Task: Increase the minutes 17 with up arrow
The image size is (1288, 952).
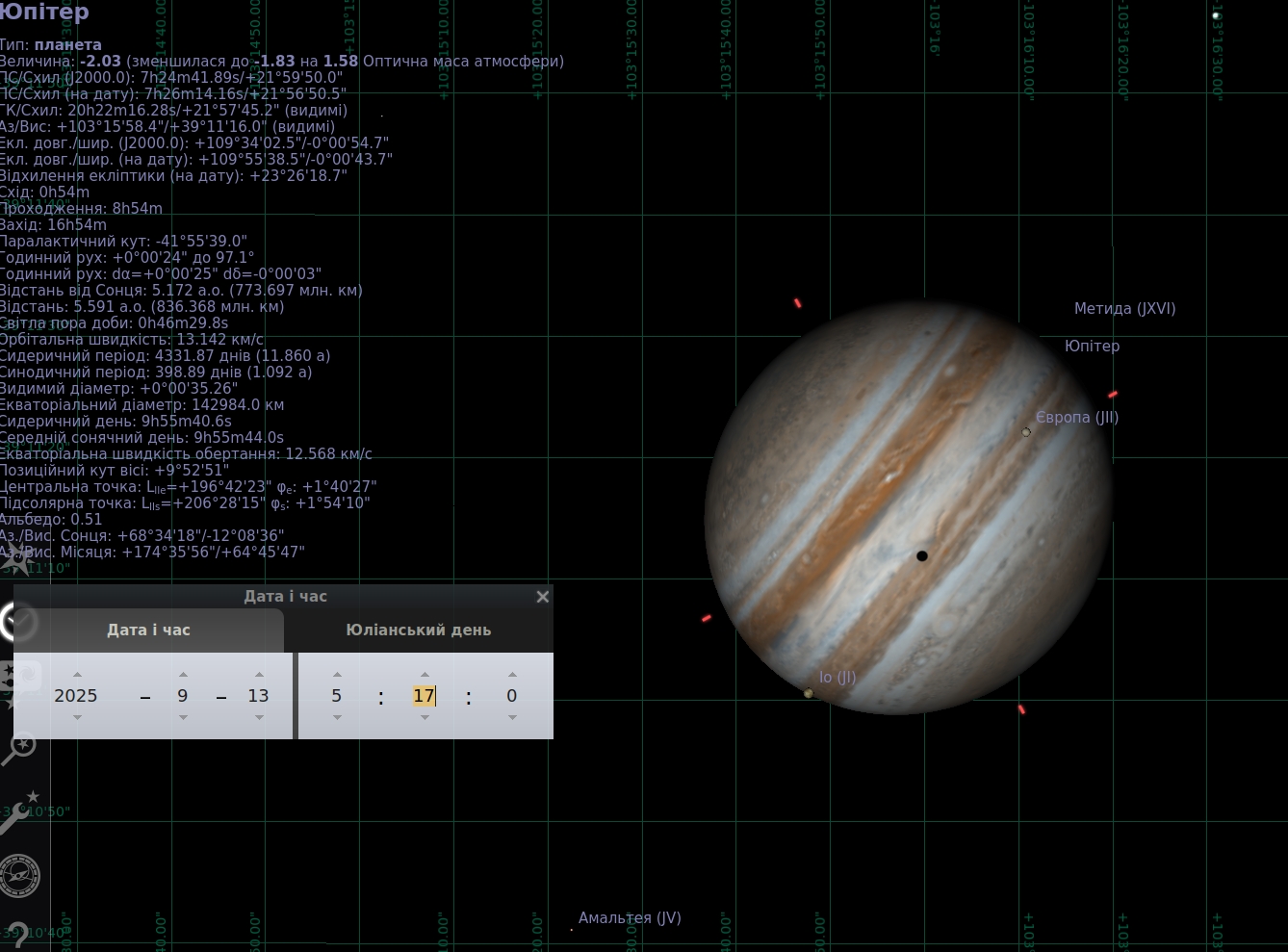Action: point(425,674)
